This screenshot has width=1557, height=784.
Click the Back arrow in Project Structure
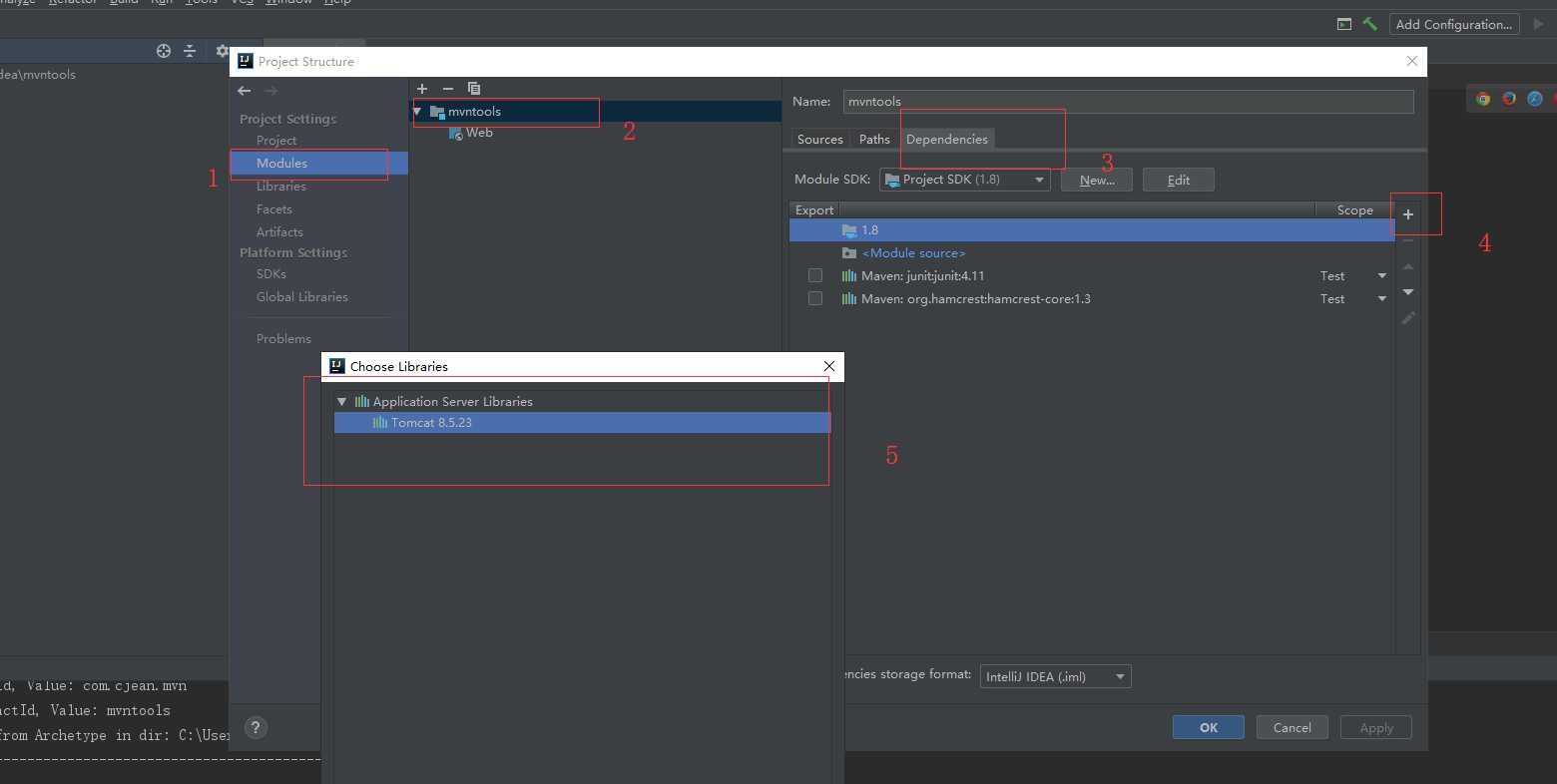(x=245, y=91)
